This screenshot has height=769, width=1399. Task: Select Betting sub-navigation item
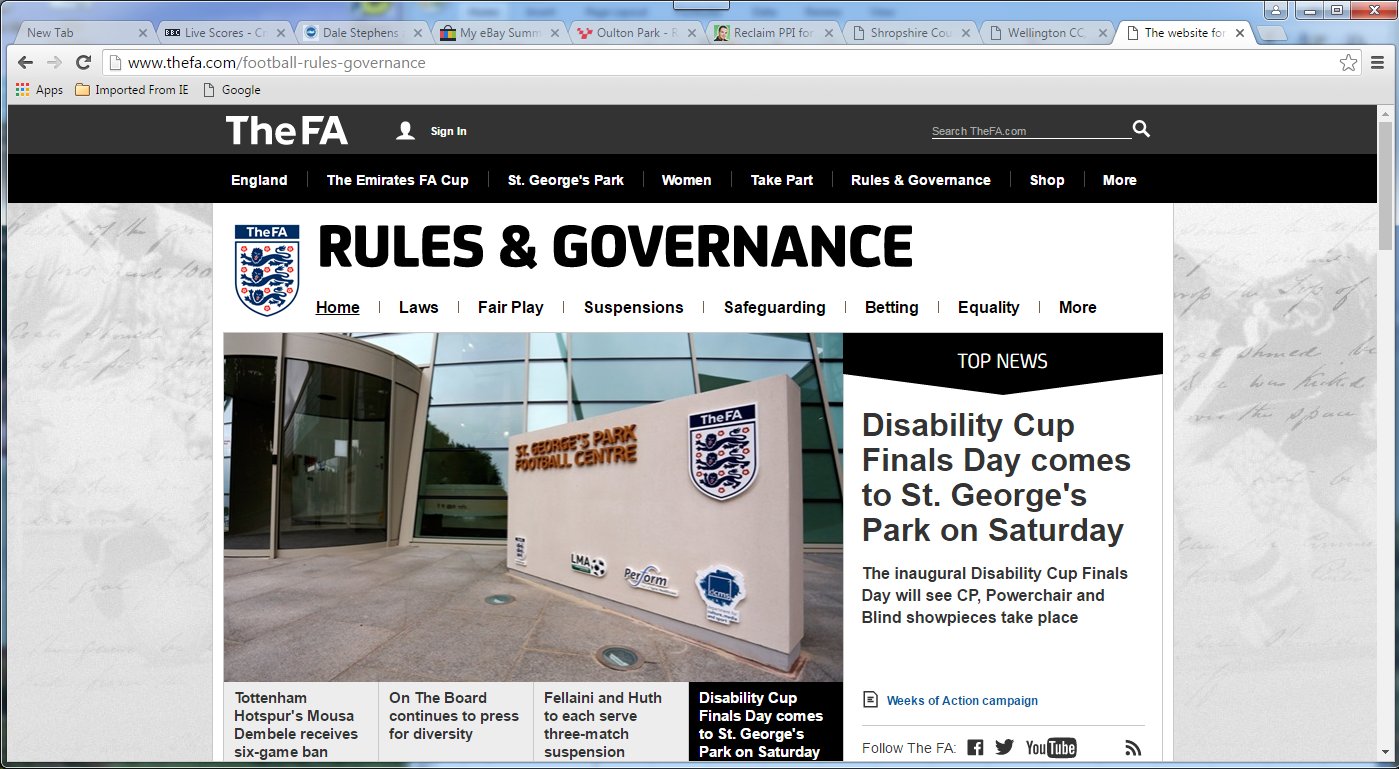(892, 307)
